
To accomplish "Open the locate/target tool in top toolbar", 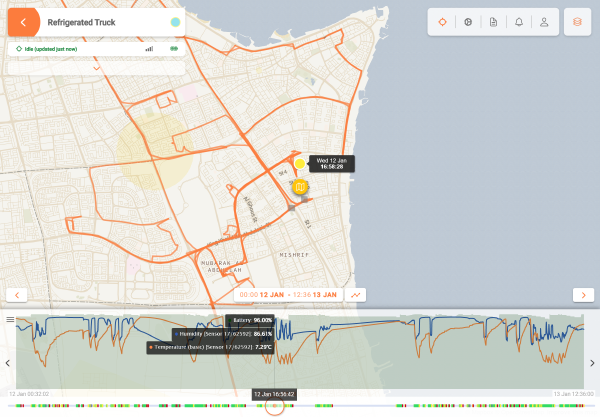I will pyautogui.click(x=442, y=22).
